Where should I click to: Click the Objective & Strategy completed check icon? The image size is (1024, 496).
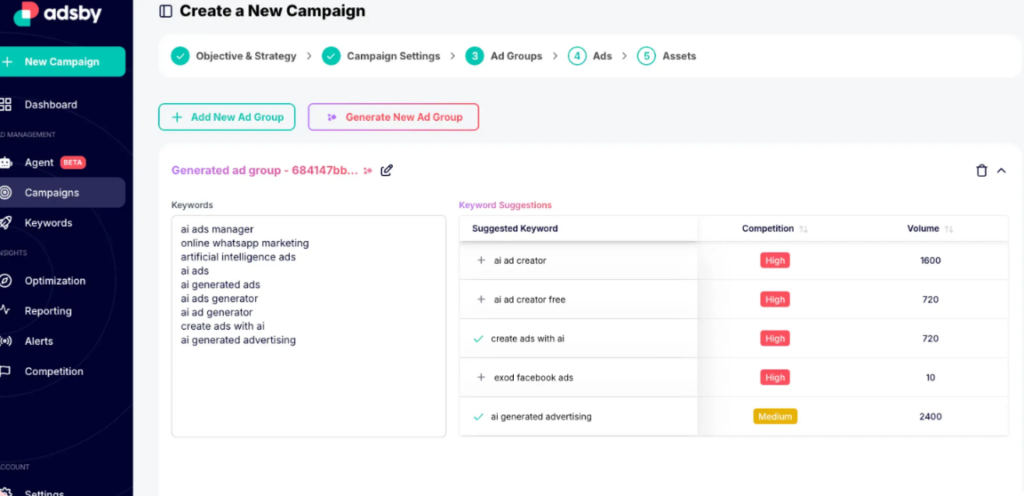click(x=180, y=56)
